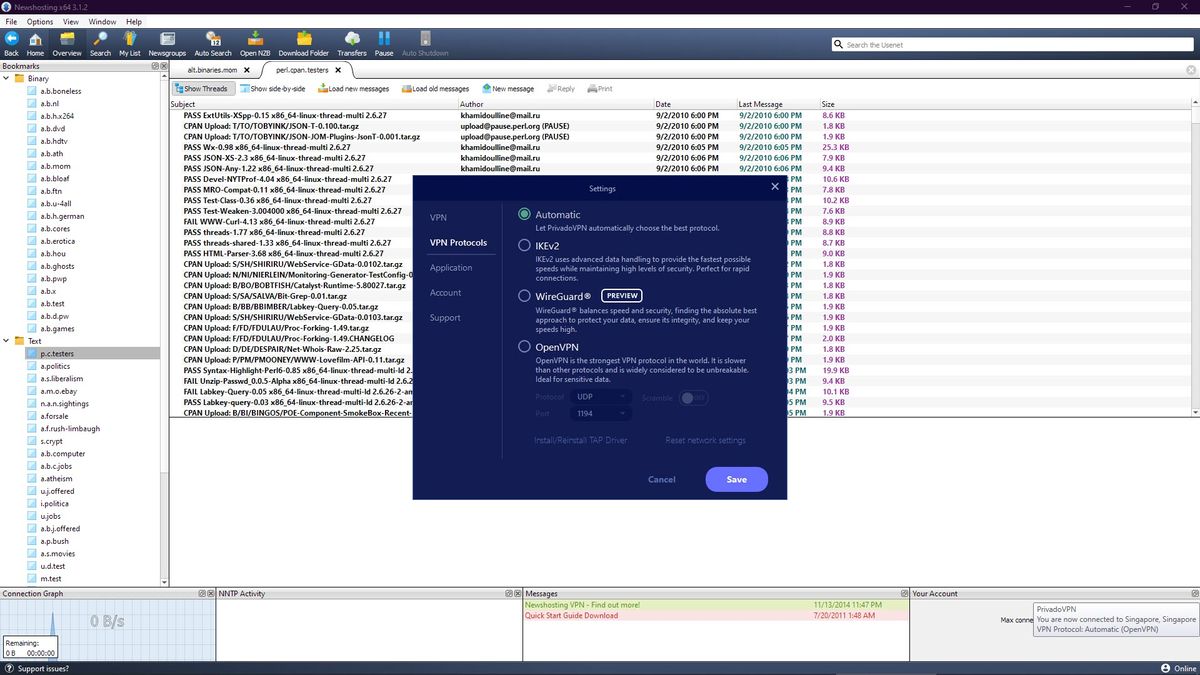Open the Port 1194 dropdown
Viewport: 1200px width, 675px height.
tap(600, 413)
